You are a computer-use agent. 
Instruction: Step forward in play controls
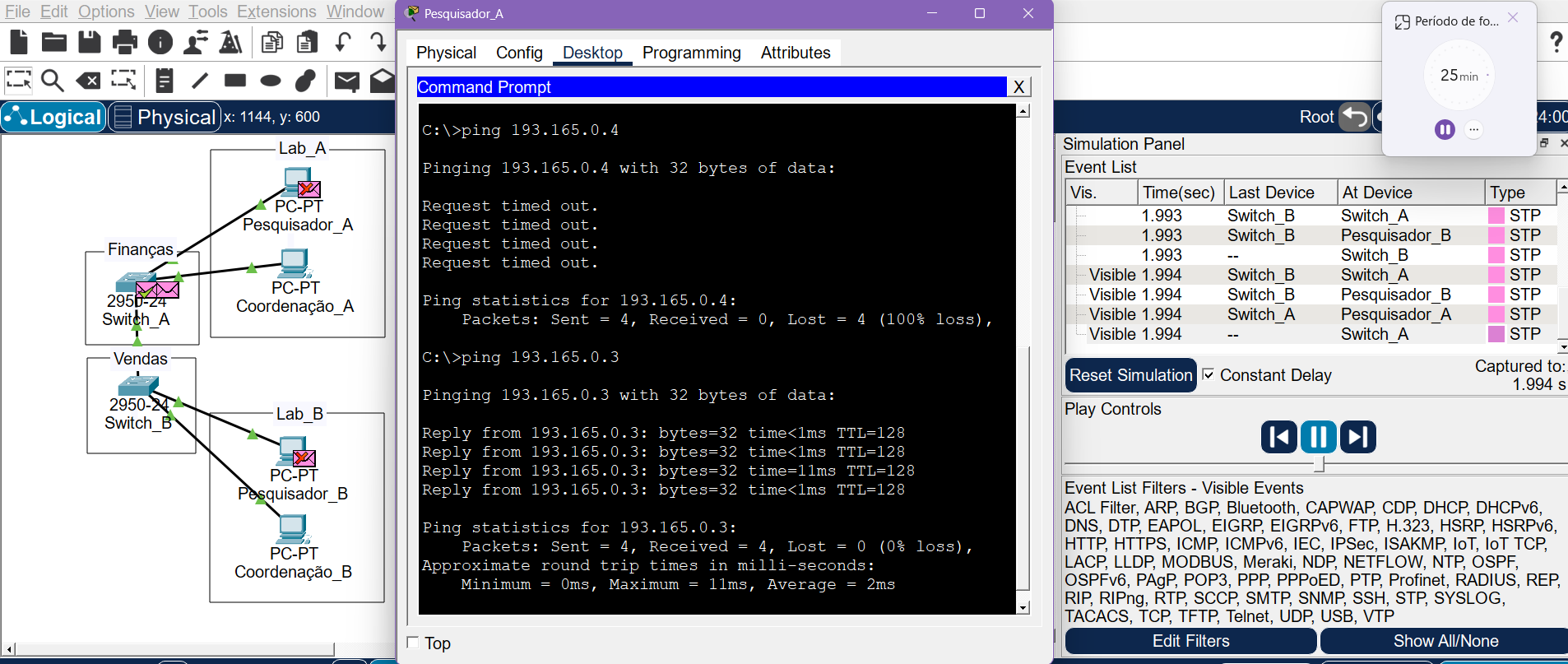tap(1358, 437)
